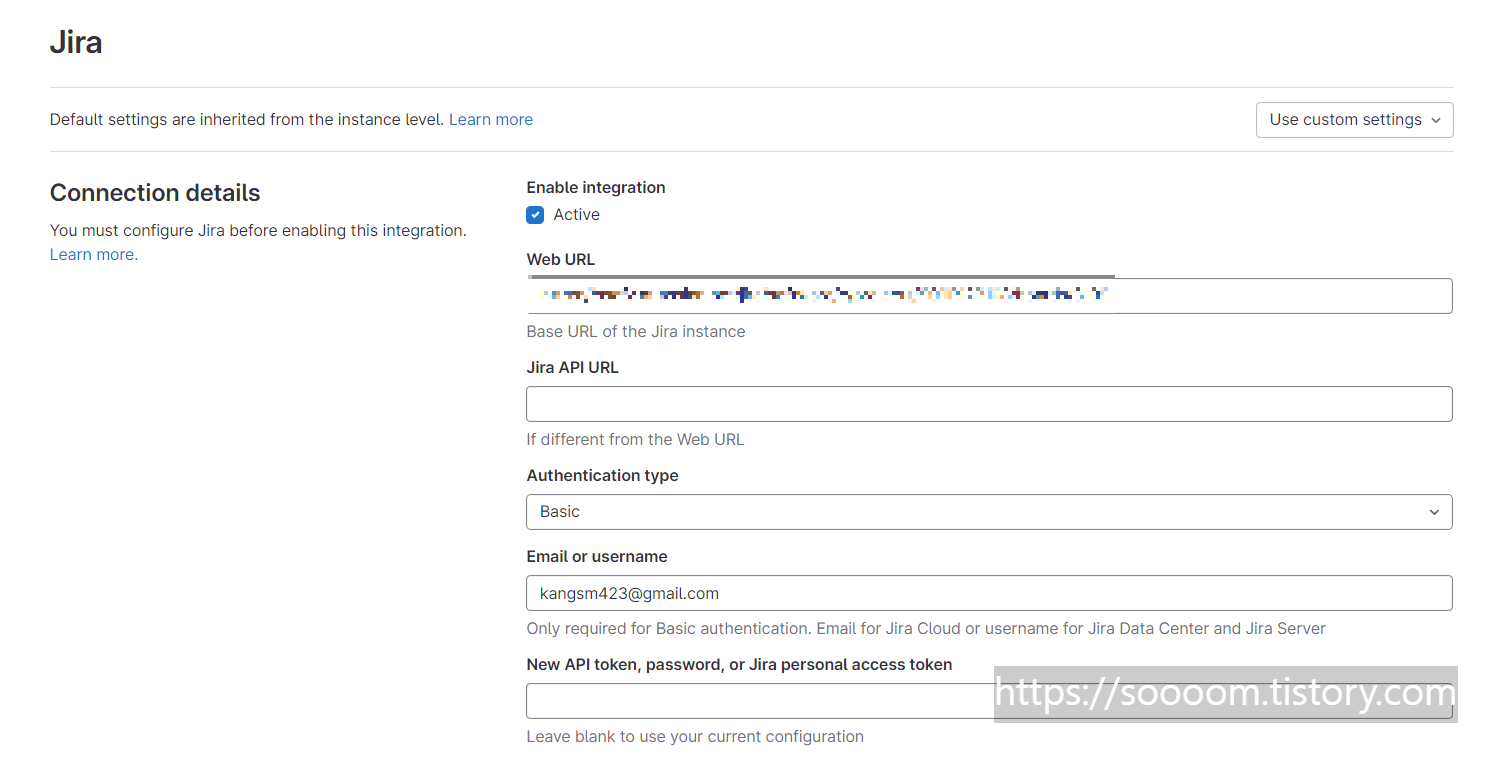Open Learn more link under Connection details
Viewport: 1498px width, 763px height.
coord(94,255)
